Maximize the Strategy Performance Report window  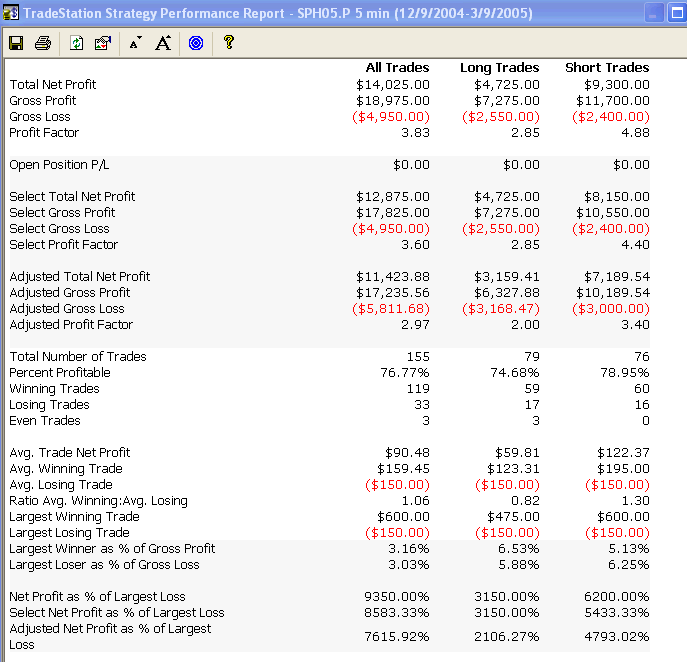pos(676,13)
